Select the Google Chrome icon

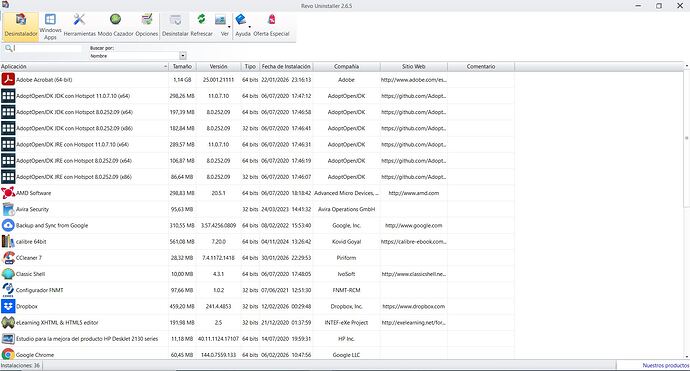8,354
